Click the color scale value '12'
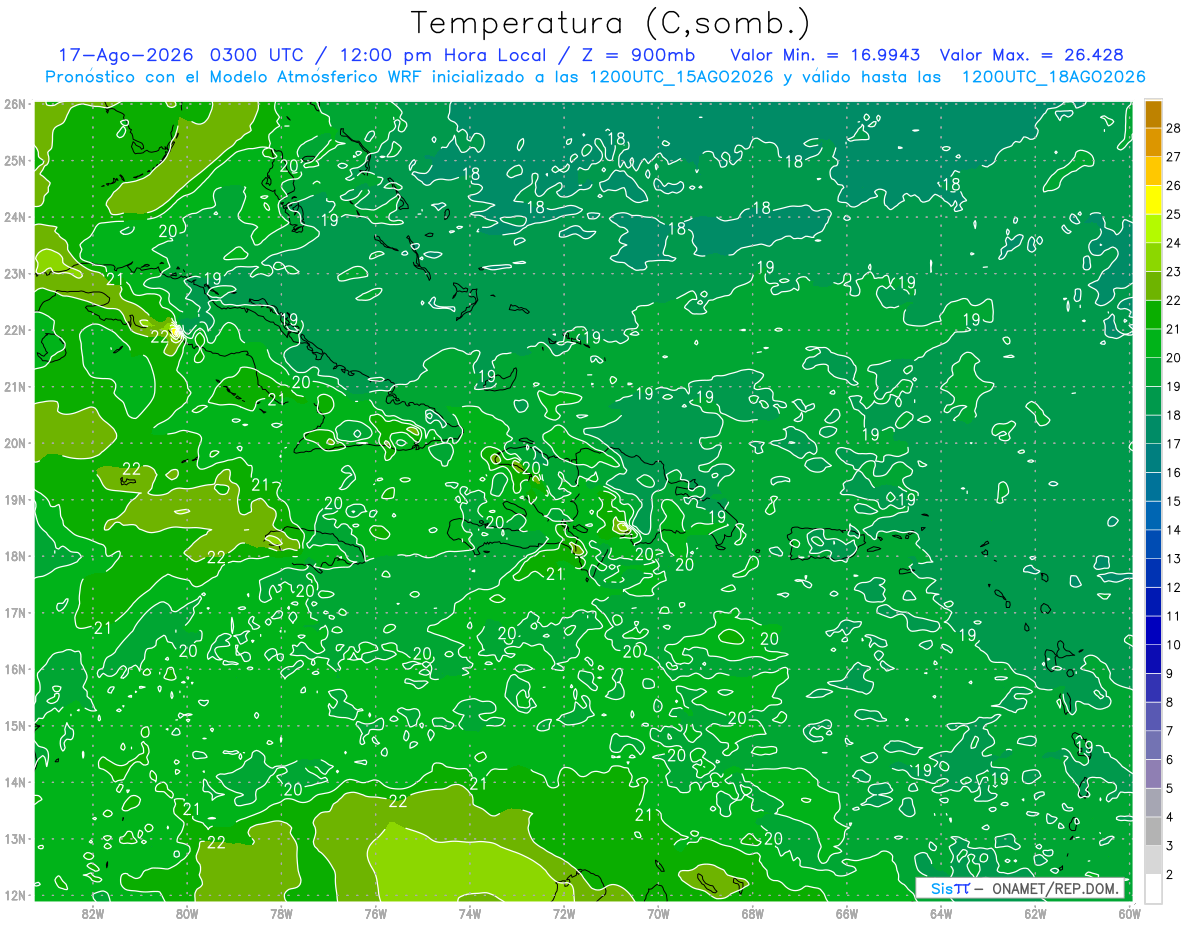This screenshot has width=1200, height=927. coord(1174,587)
